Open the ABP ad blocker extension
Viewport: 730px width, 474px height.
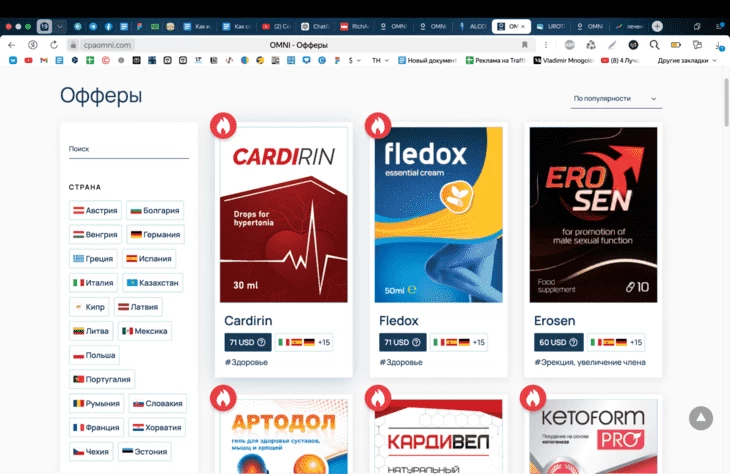[569, 45]
